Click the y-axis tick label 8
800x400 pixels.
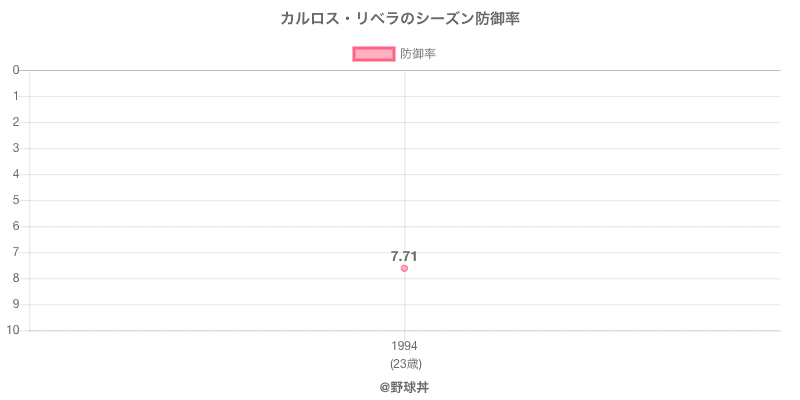pos(16,279)
